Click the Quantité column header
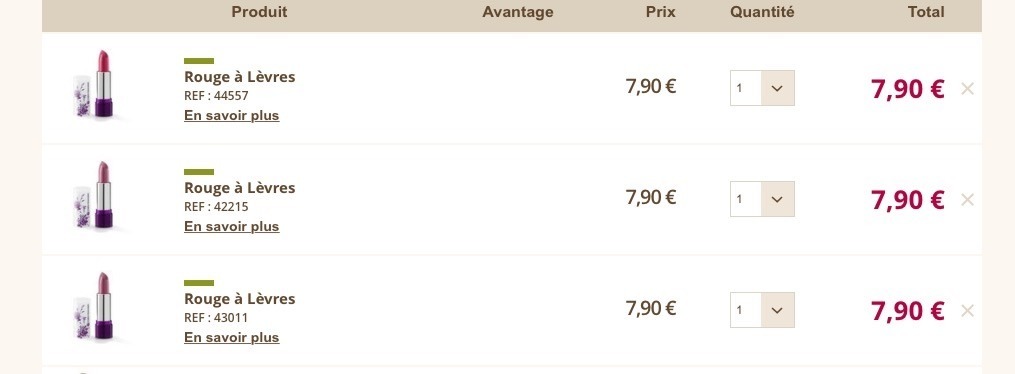The image size is (1015, 374). 762,12
